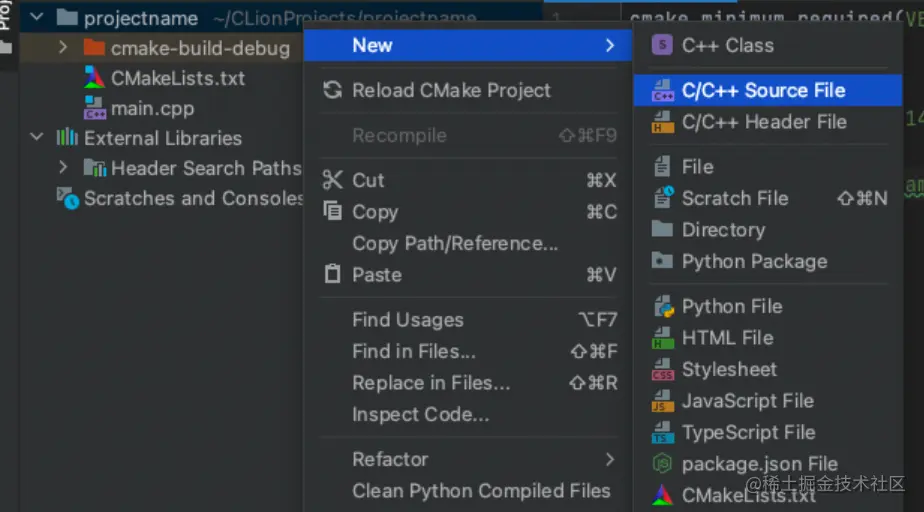The image size is (924, 512).
Task: Create a new Directory
Action: pos(768,230)
